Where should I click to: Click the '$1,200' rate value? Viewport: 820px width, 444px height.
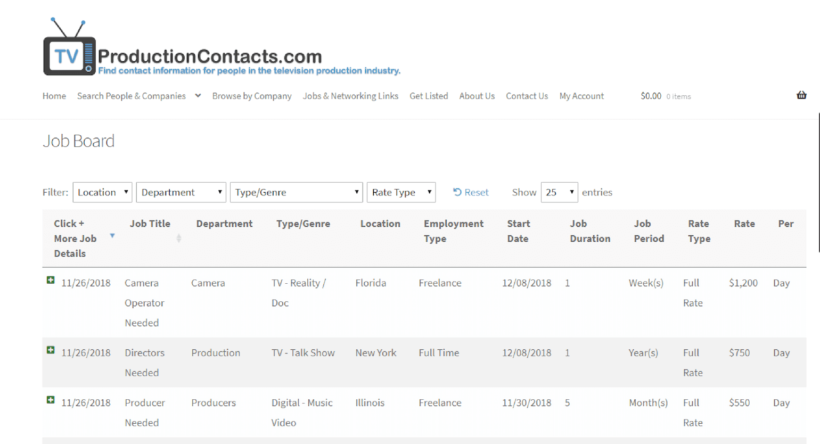click(743, 283)
